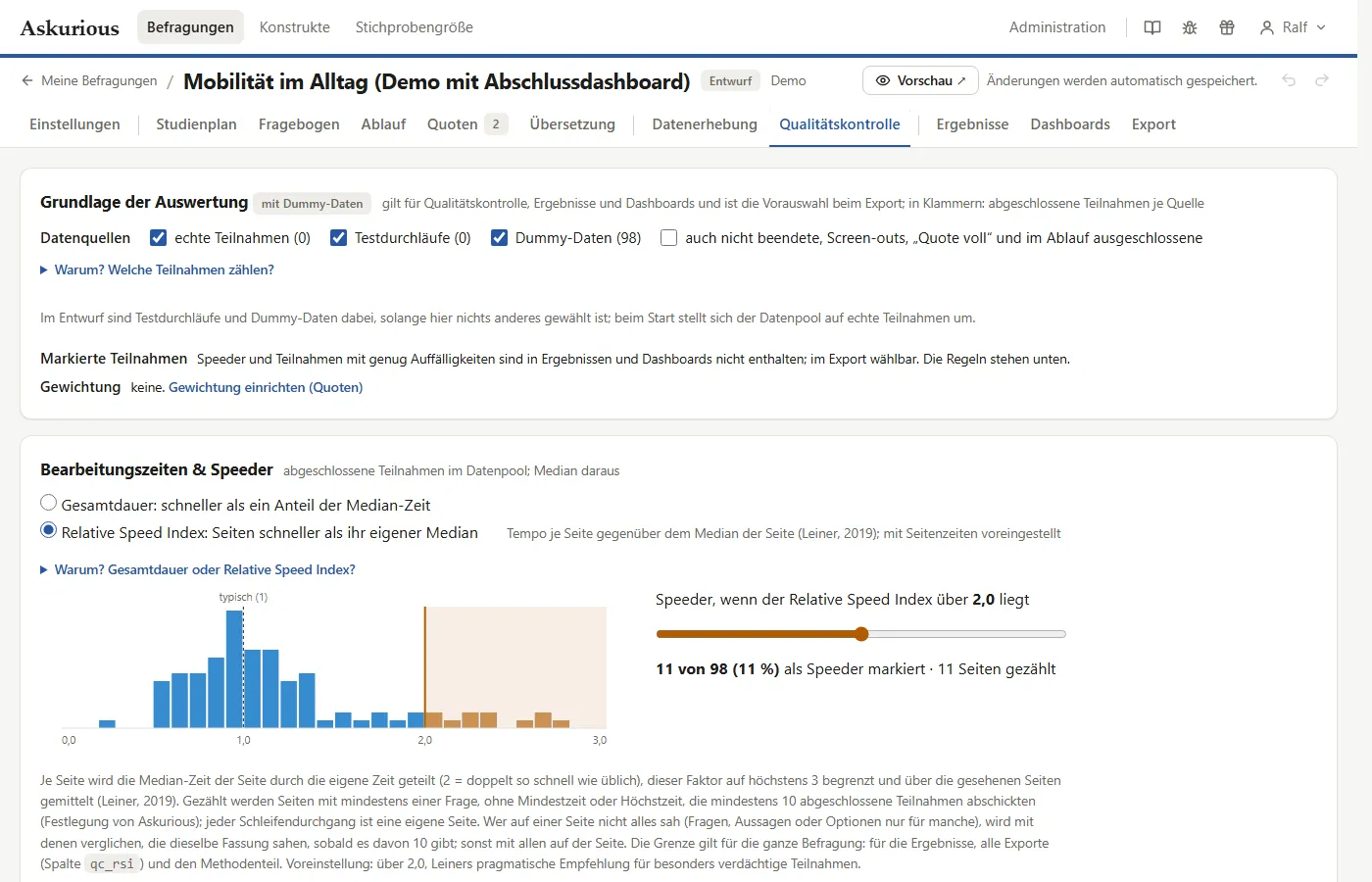Open the Übersetzung tab
The image size is (1372, 882).
[572, 124]
